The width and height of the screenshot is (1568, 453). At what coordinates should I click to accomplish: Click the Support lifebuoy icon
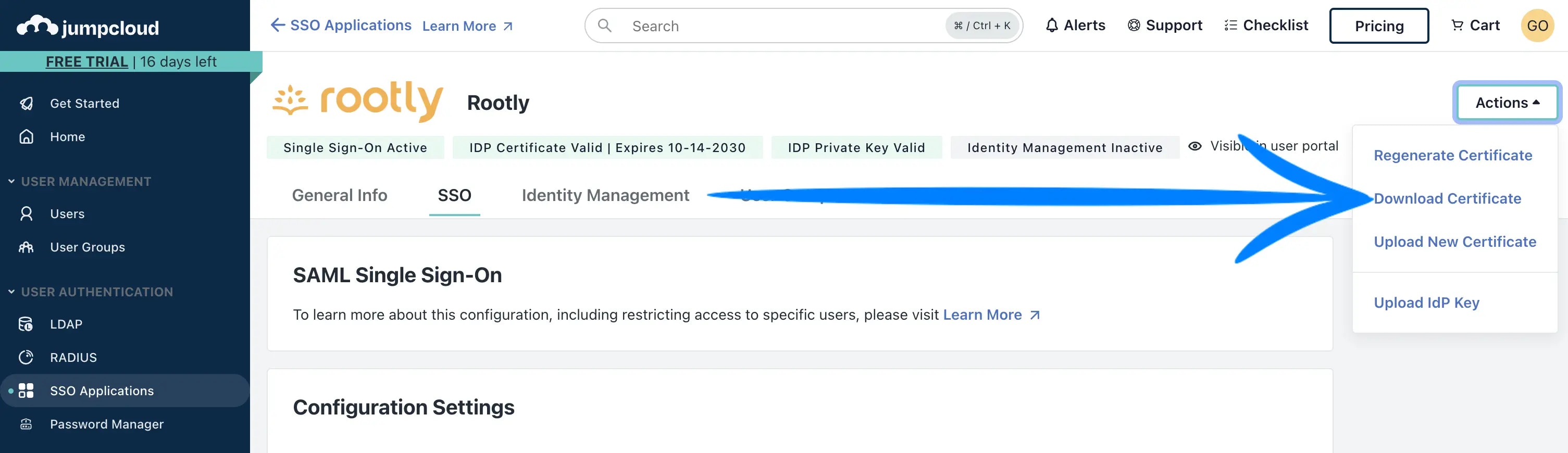(x=1134, y=26)
